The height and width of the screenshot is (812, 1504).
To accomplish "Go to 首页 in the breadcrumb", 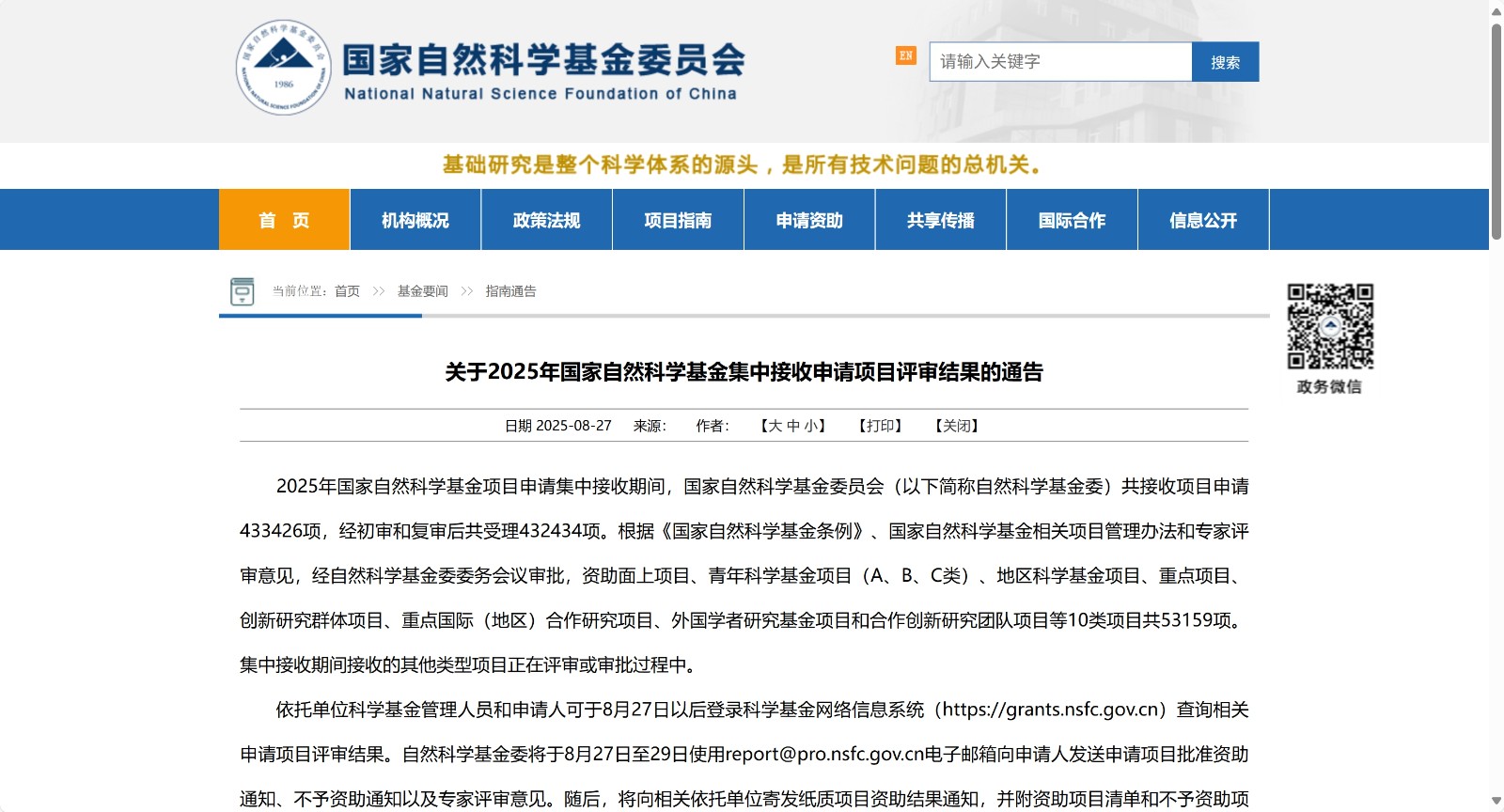I will click(x=347, y=291).
